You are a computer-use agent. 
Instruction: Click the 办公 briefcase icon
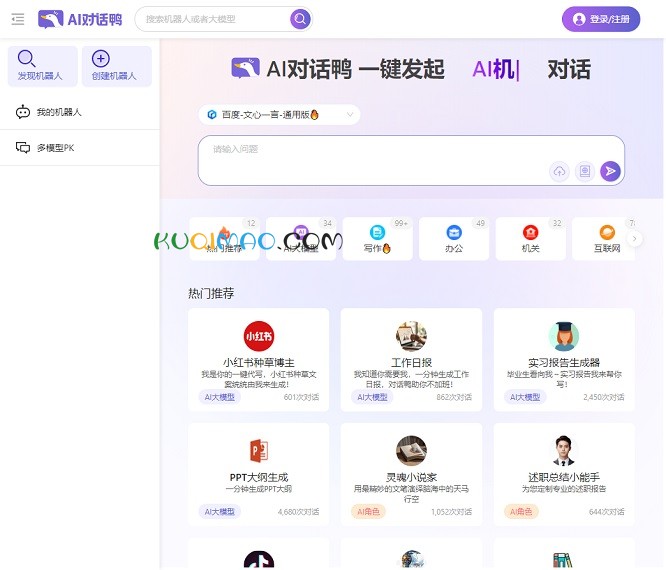tap(454, 232)
